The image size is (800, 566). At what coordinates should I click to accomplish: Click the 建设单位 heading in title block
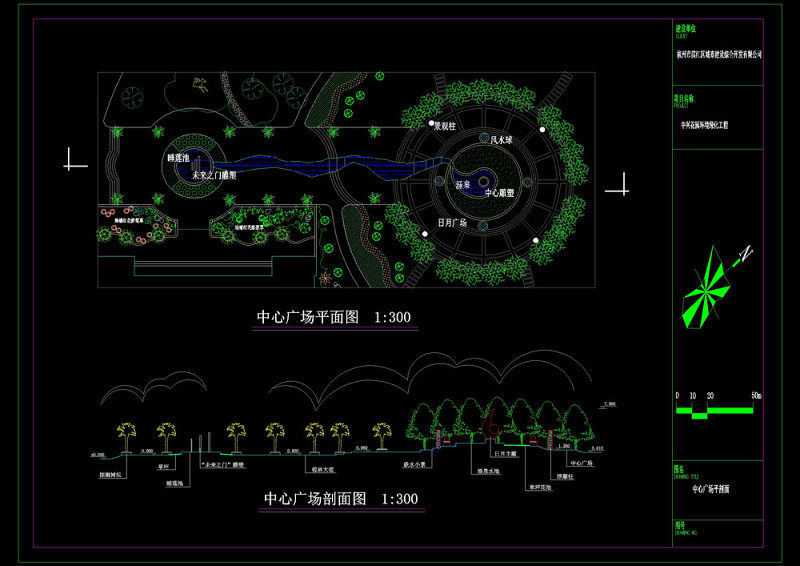click(x=686, y=29)
